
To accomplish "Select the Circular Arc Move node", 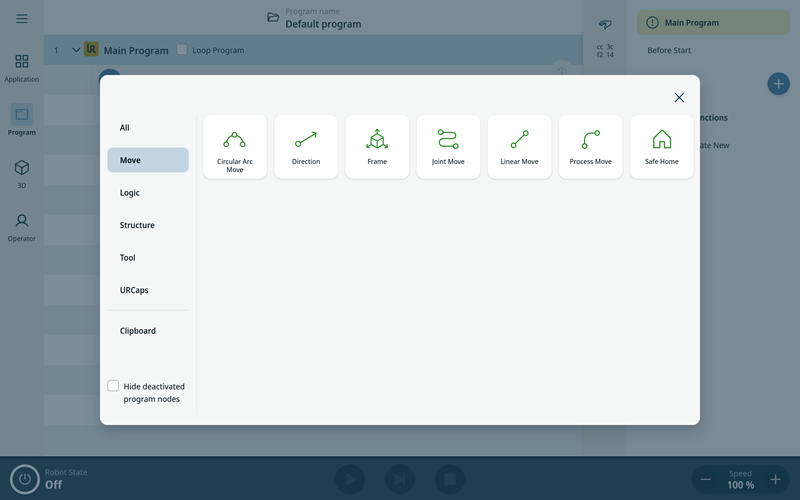I will point(235,147).
